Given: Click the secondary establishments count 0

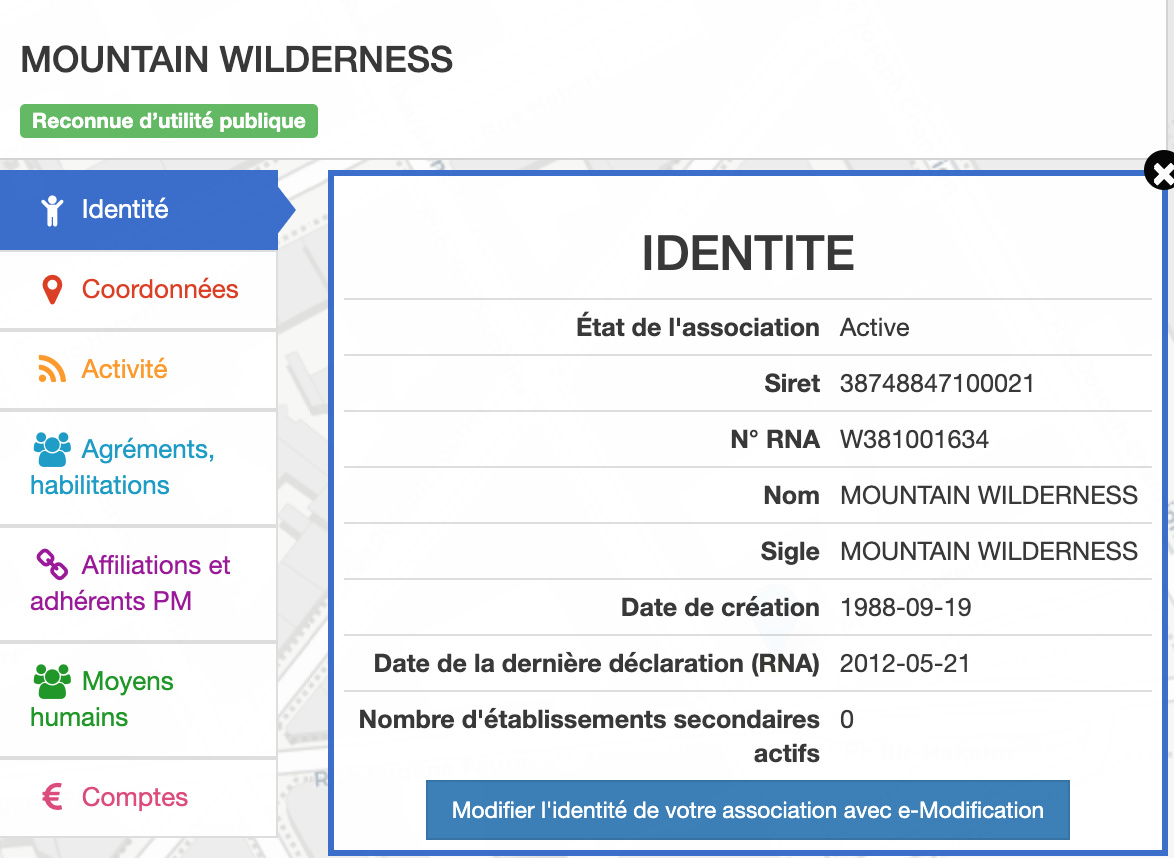Looking at the screenshot, I should [847, 719].
